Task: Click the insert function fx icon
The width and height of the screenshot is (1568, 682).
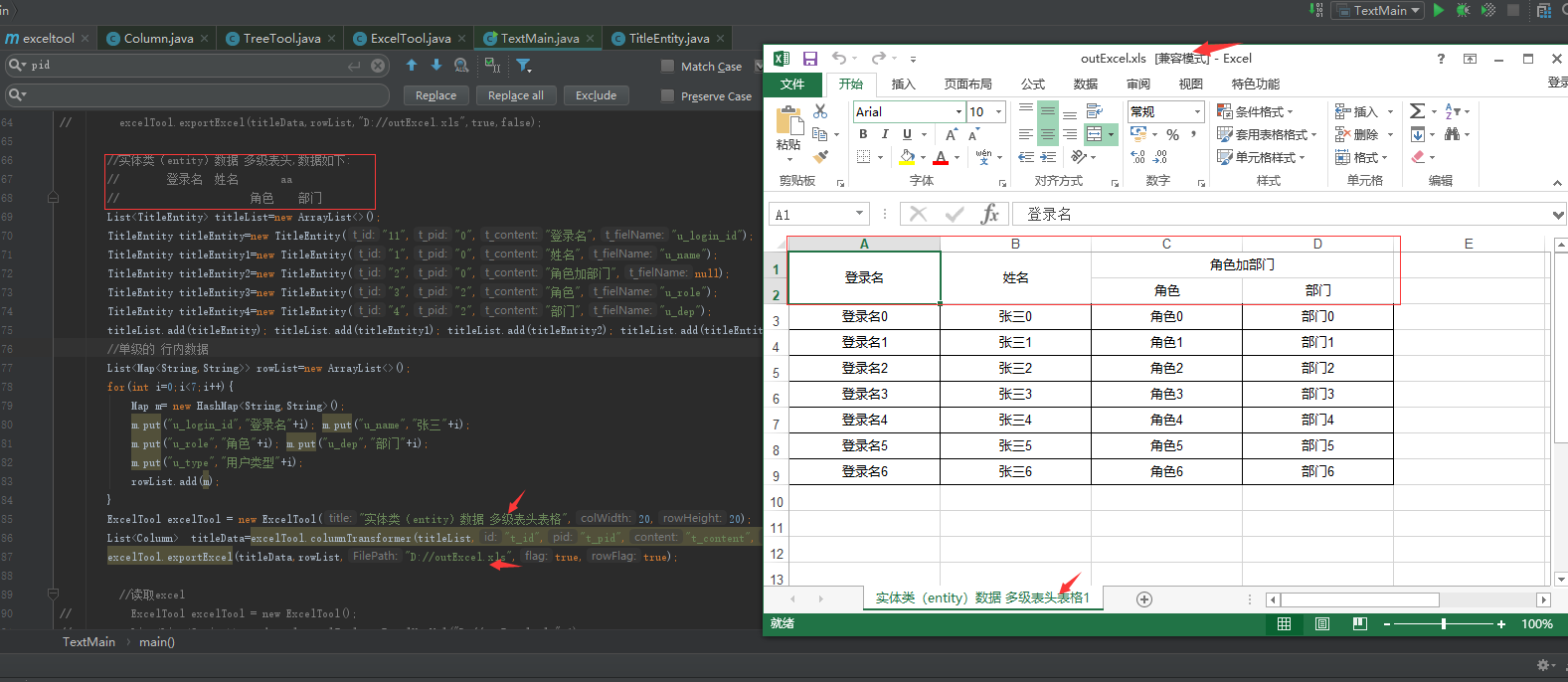Action: (x=990, y=214)
